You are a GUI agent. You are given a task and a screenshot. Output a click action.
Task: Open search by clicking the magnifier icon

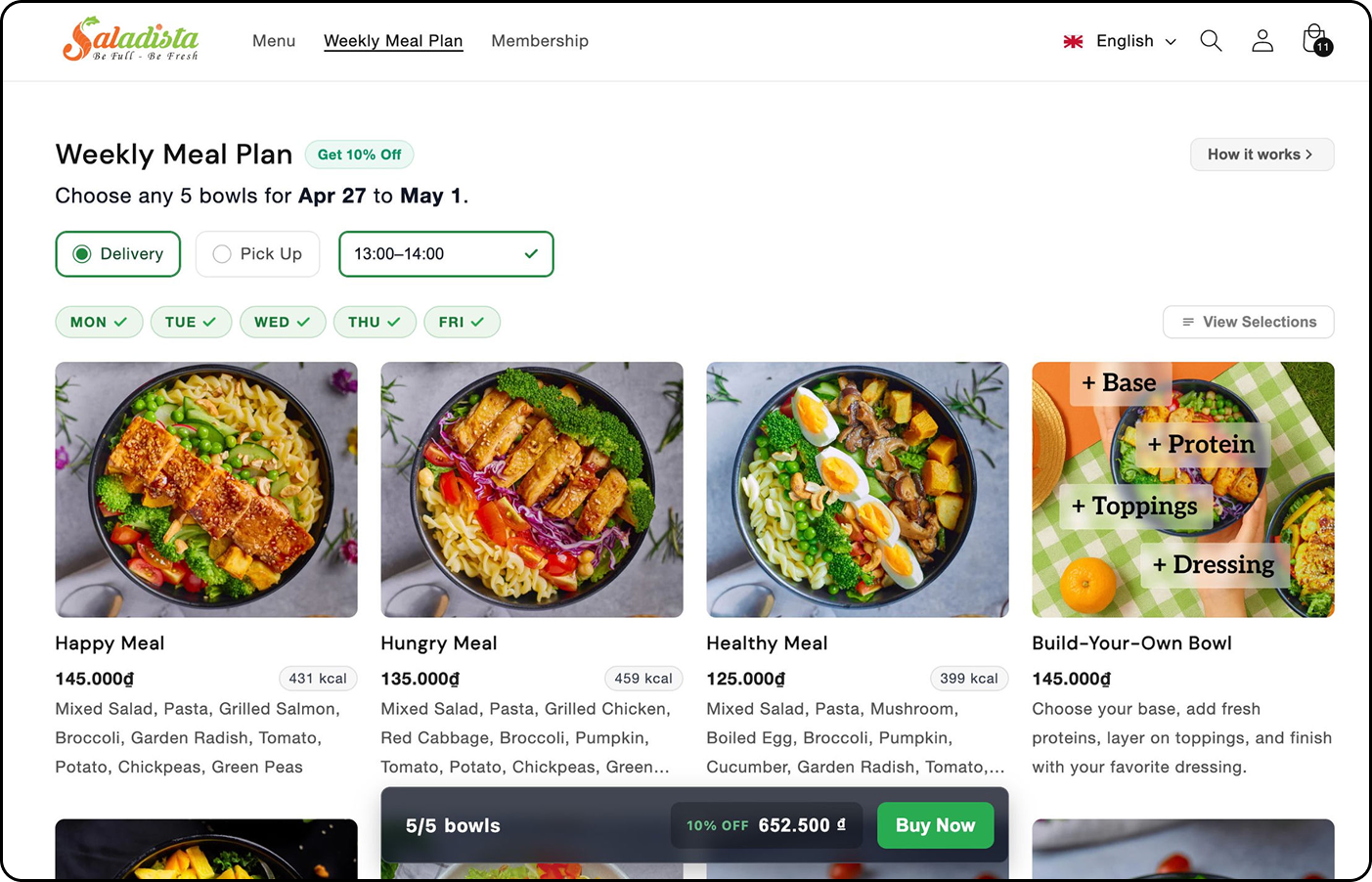(x=1211, y=41)
